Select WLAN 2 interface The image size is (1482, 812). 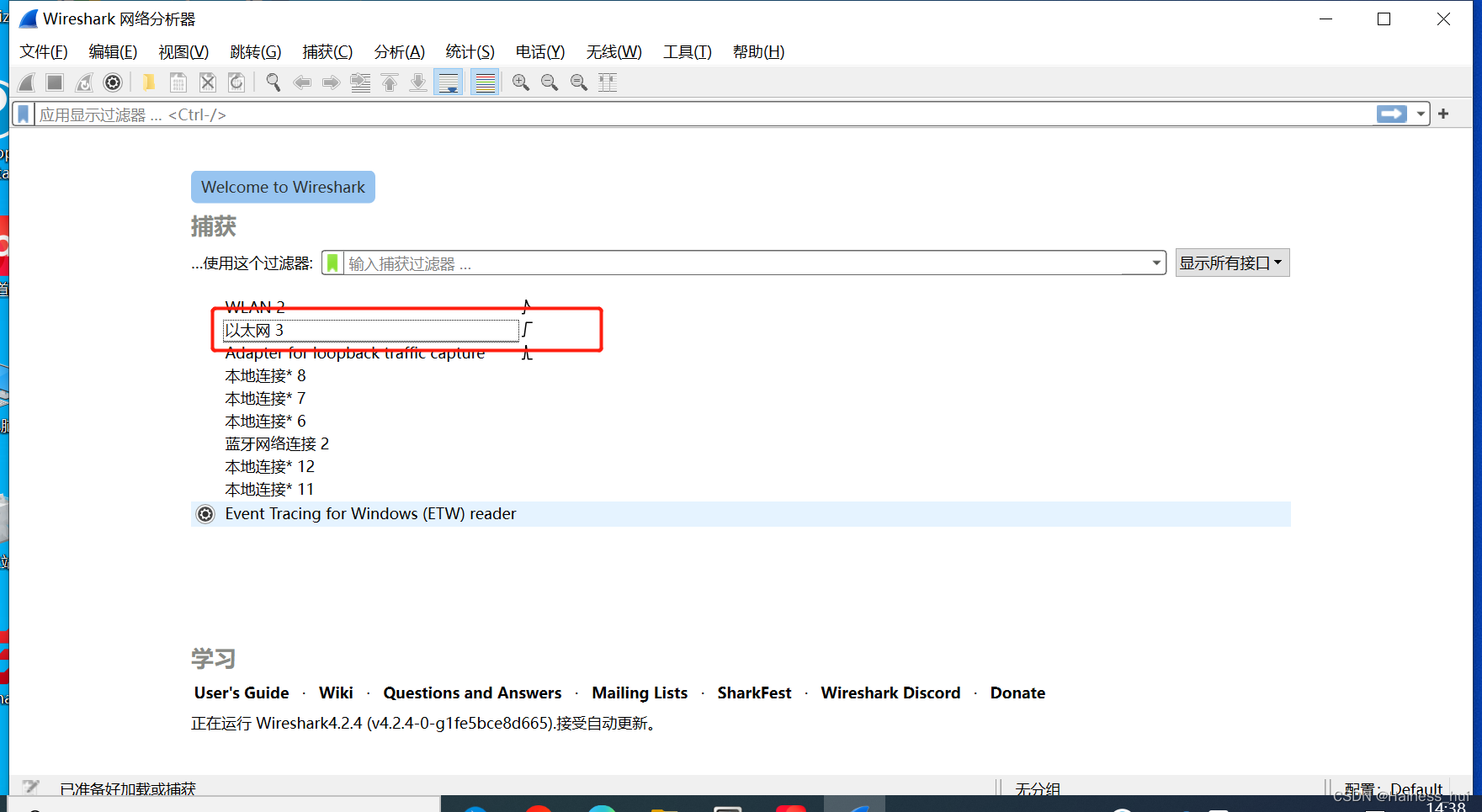pos(255,307)
